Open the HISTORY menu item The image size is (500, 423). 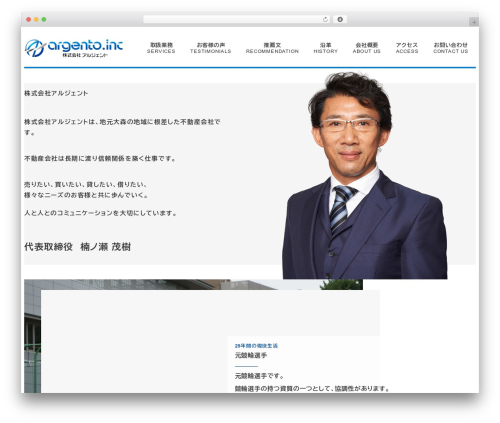(x=326, y=48)
